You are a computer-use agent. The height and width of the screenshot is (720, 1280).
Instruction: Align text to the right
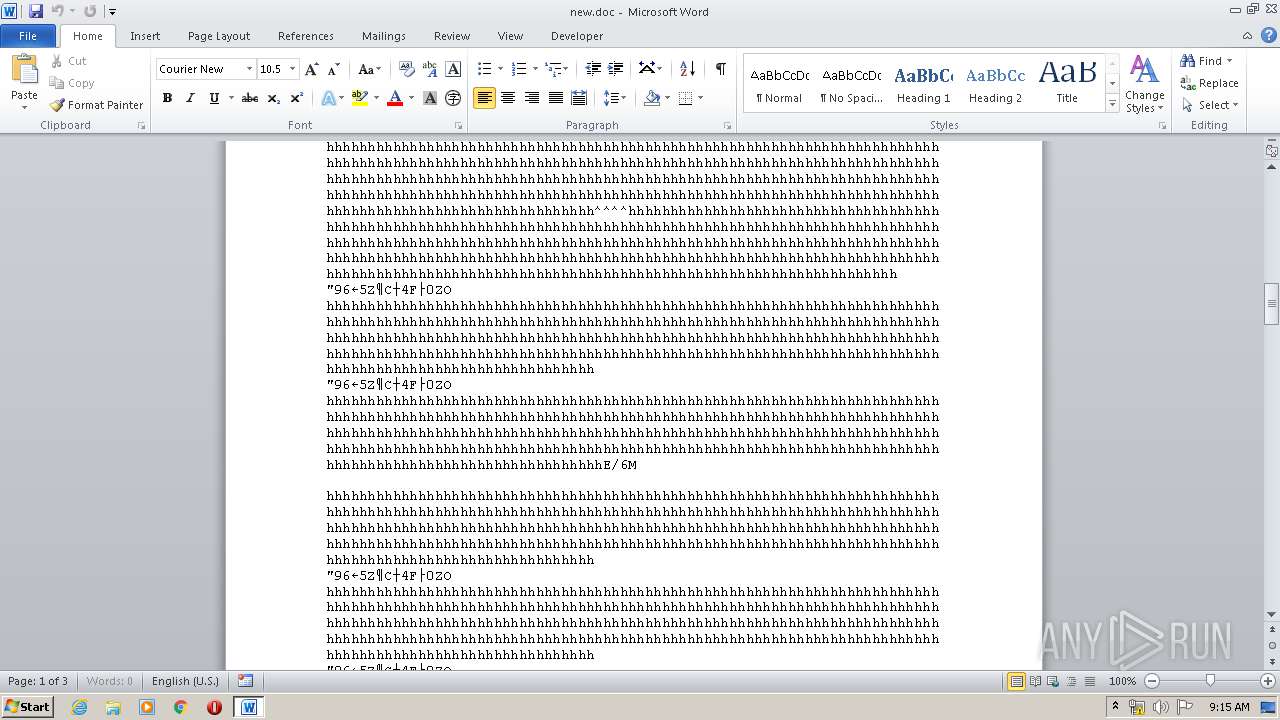tap(532, 98)
